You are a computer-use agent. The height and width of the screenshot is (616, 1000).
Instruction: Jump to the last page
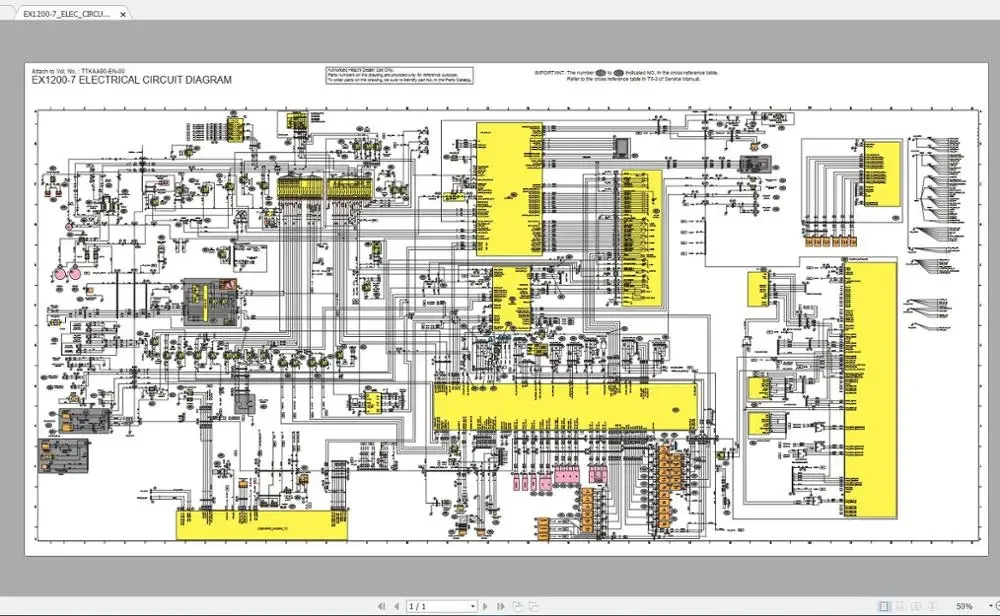click(x=500, y=606)
